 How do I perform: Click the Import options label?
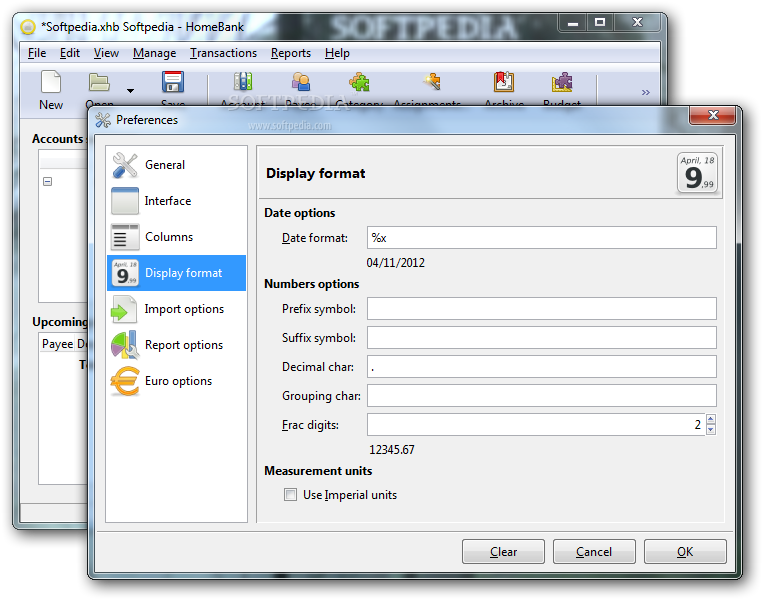click(x=184, y=309)
